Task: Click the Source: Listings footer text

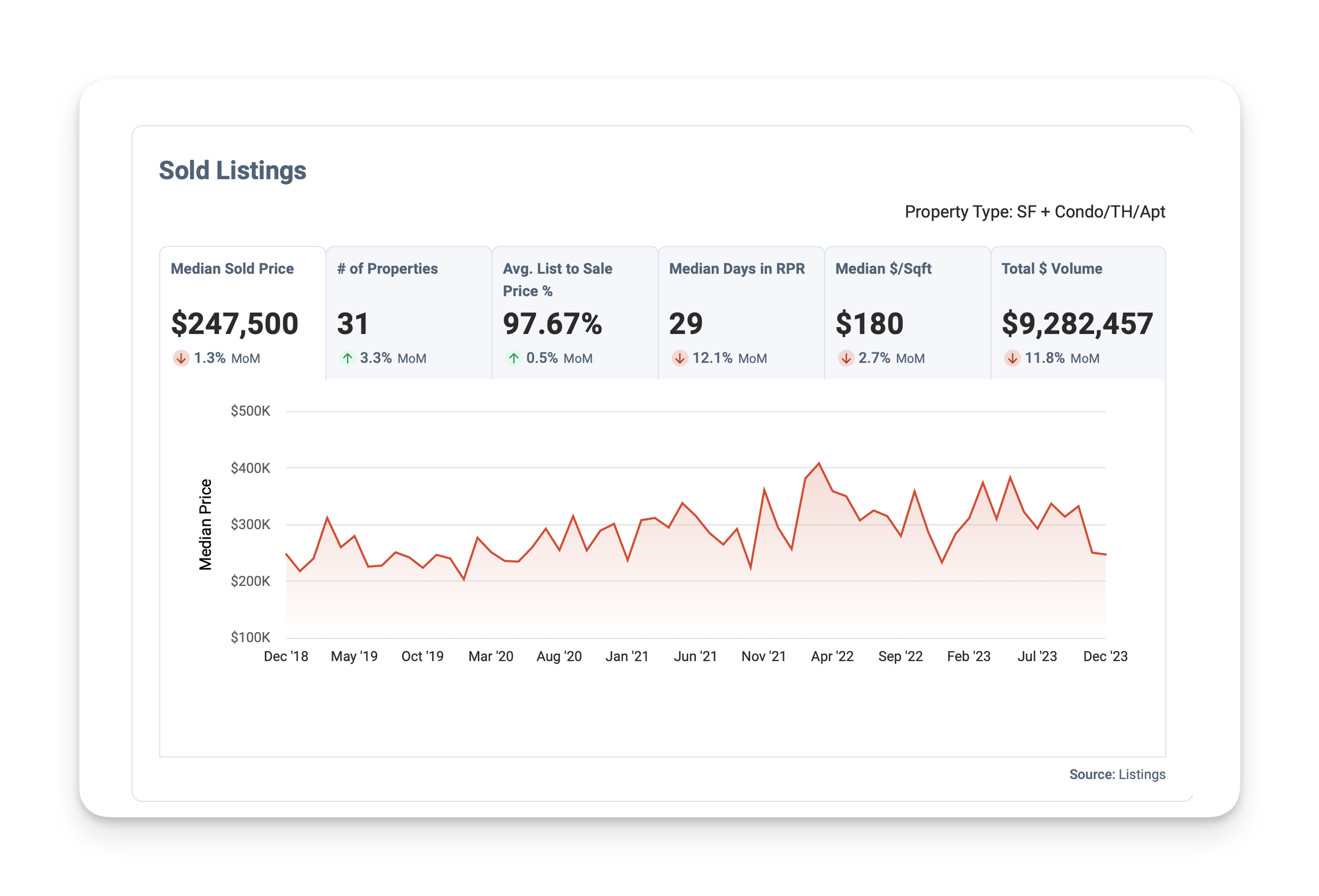Action: pyautogui.click(x=1117, y=775)
